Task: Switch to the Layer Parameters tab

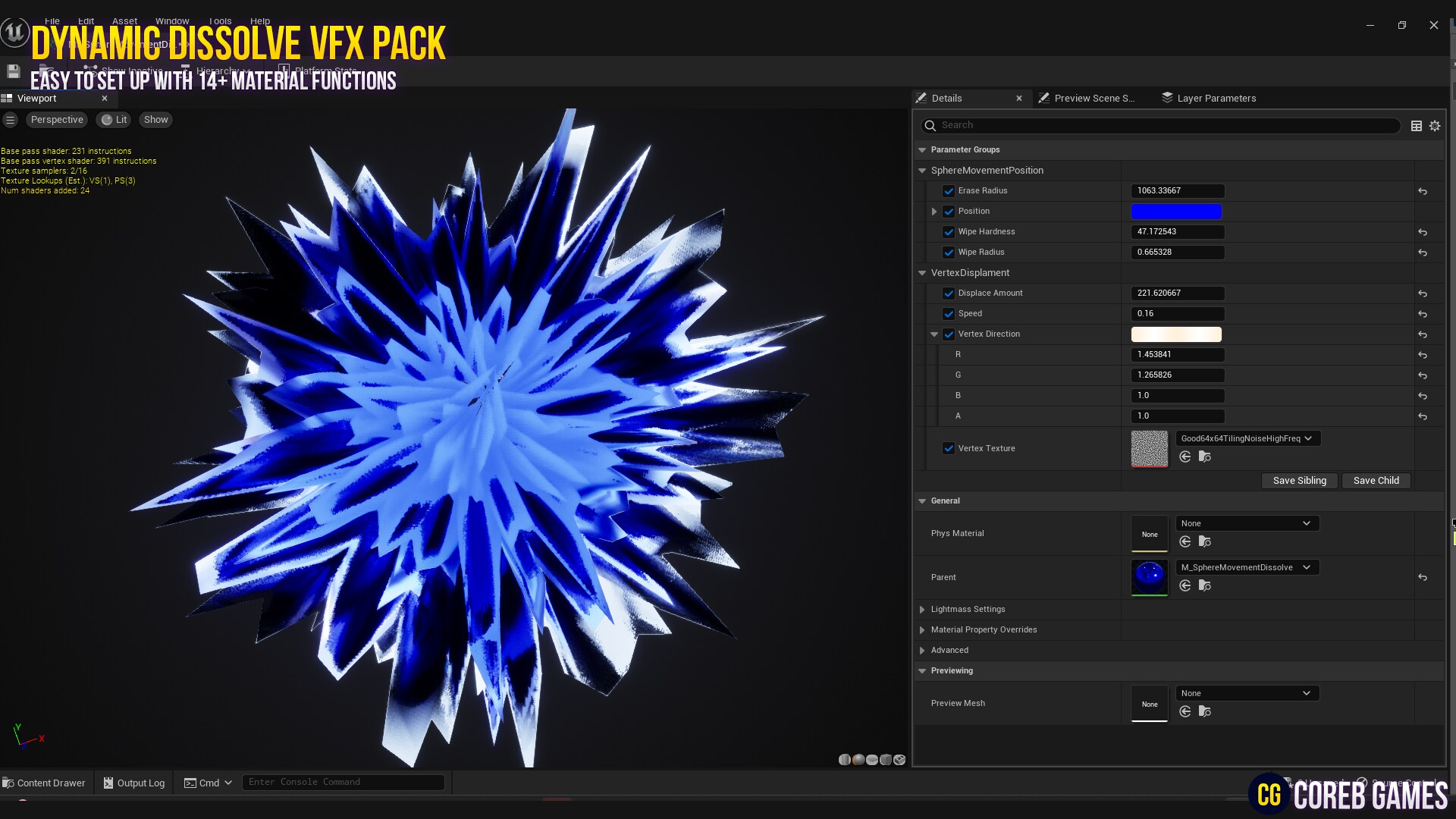Action: (1209, 98)
